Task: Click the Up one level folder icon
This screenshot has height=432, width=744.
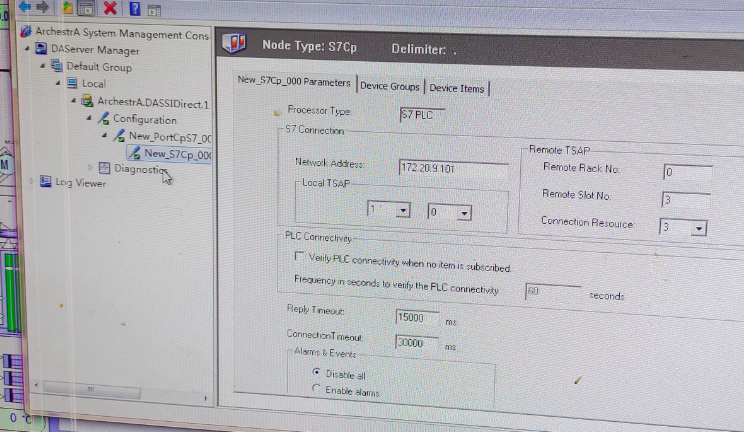Action: coord(66,8)
